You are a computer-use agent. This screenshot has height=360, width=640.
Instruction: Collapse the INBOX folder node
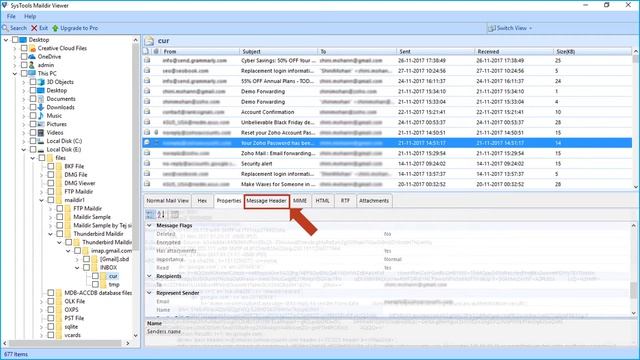(x=77, y=268)
